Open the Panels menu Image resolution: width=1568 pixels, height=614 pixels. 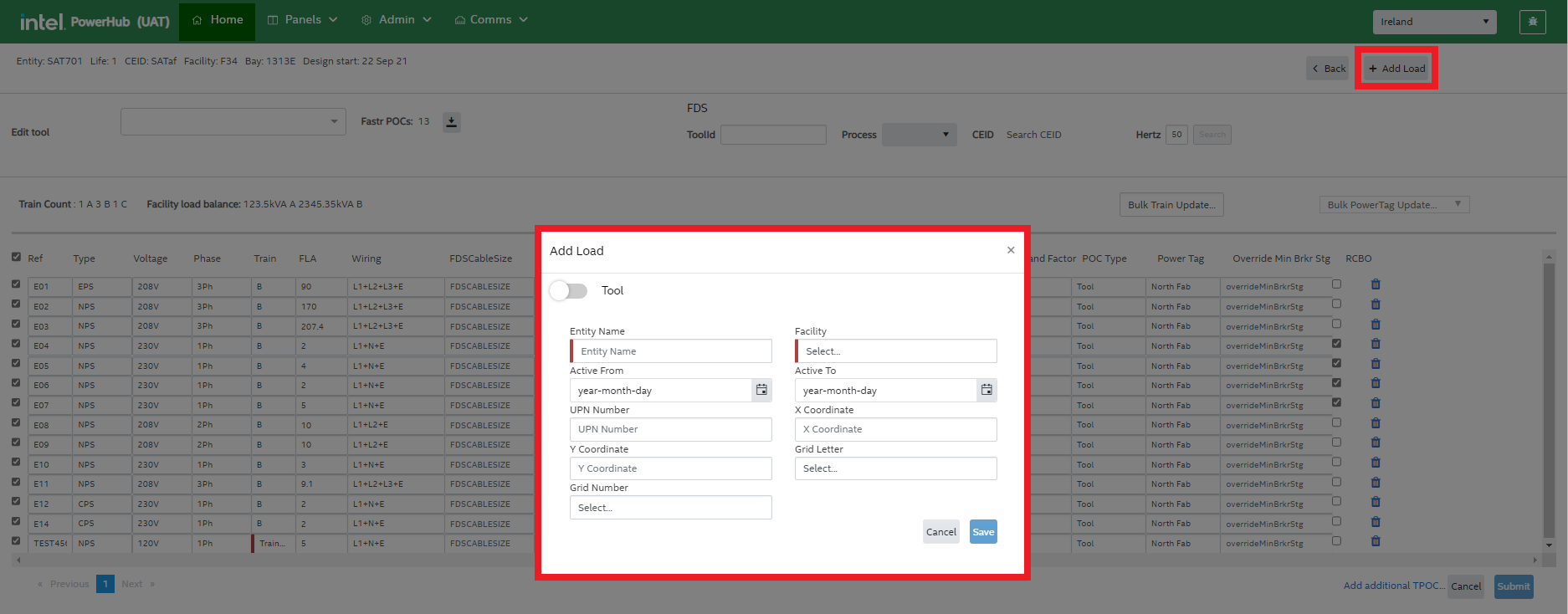(x=302, y=20)
